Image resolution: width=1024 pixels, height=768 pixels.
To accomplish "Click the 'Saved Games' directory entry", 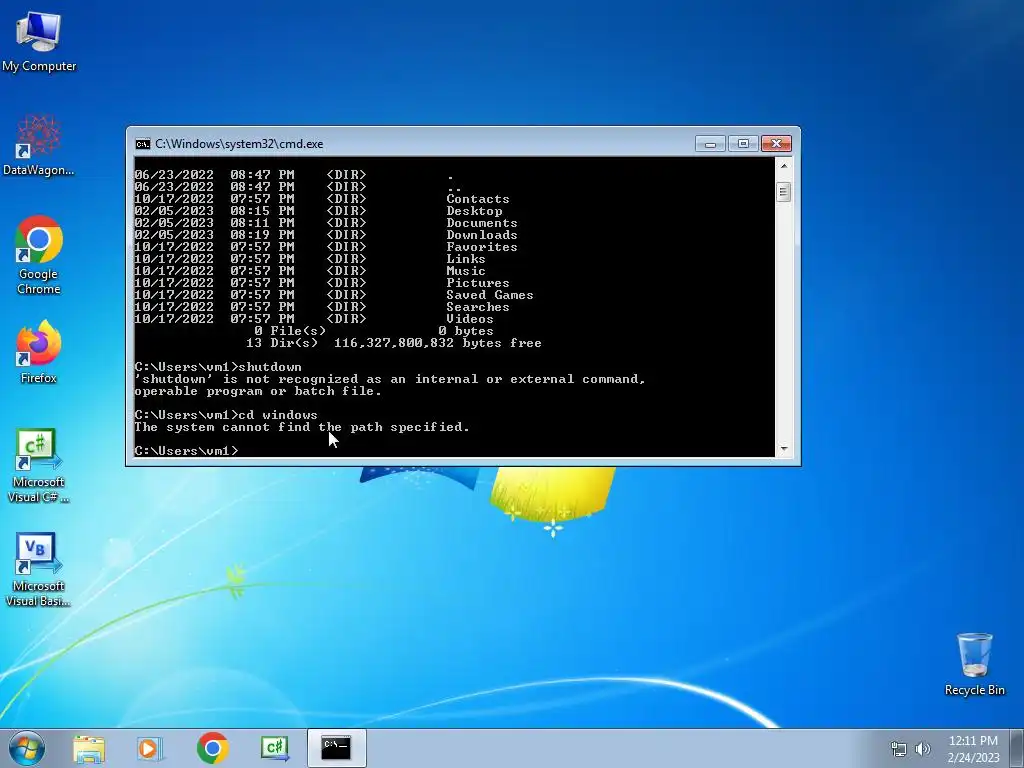I will point(490,295).
